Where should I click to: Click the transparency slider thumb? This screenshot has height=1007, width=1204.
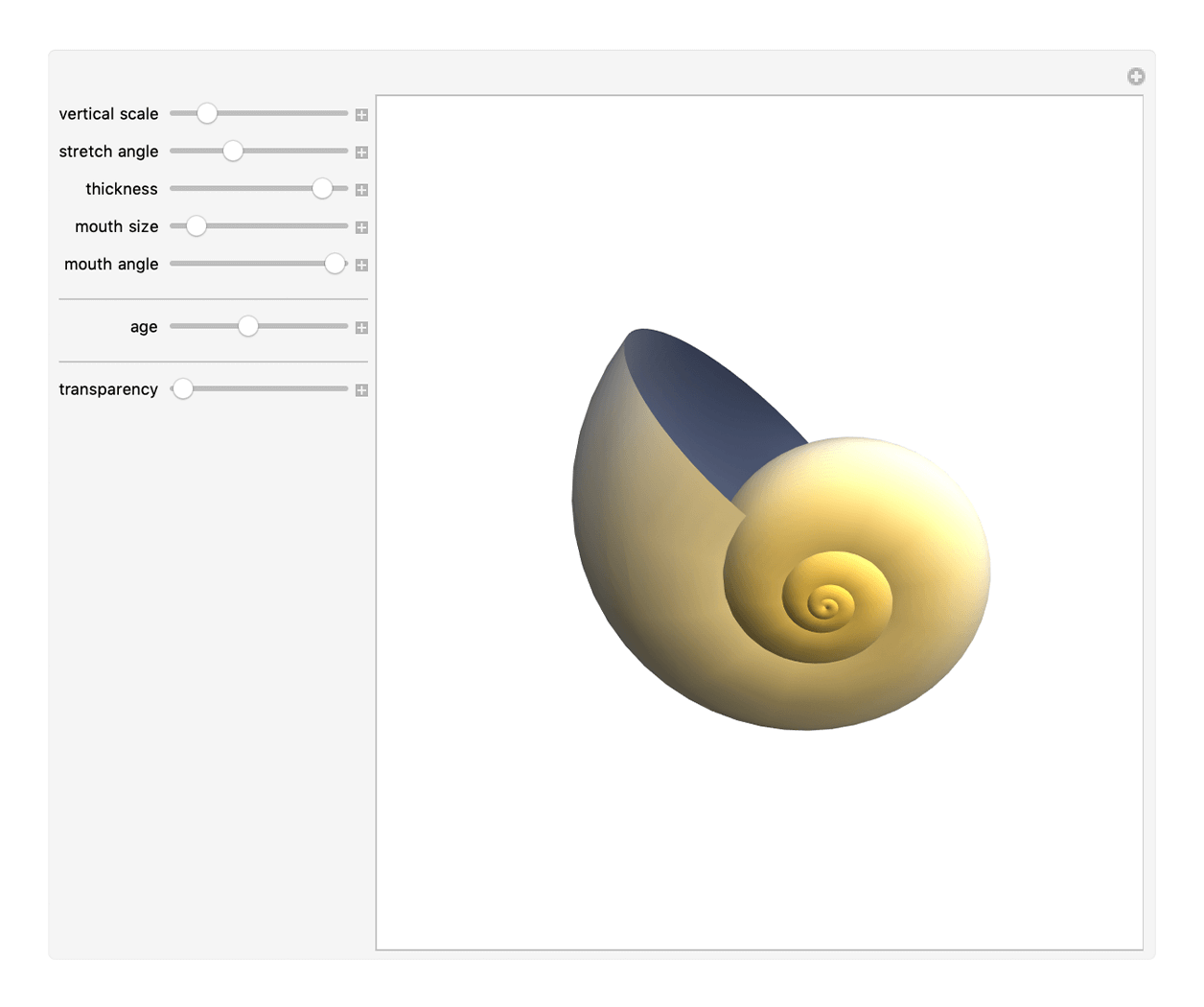coord(182,388)
